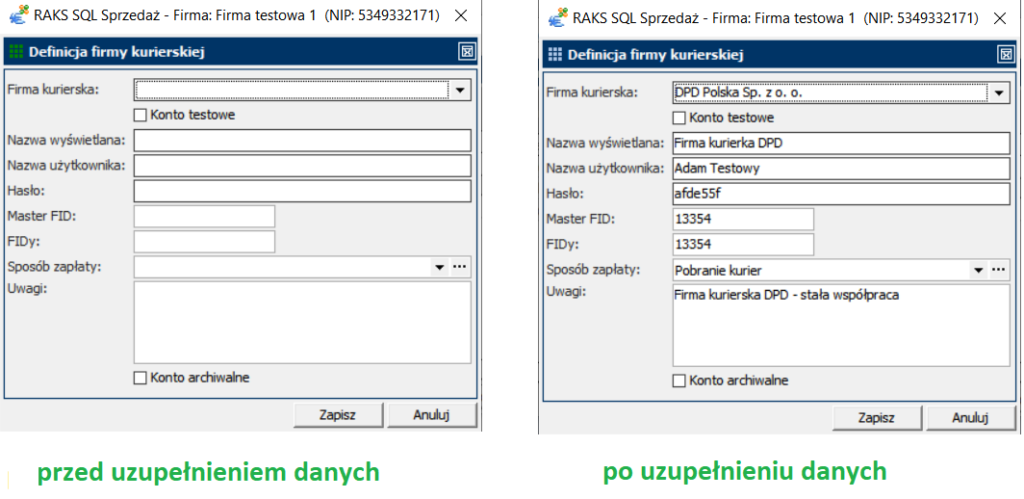1024x499 pixels.
Task: Click Uwagi label in right window
Action: click(x=565, y=291)
